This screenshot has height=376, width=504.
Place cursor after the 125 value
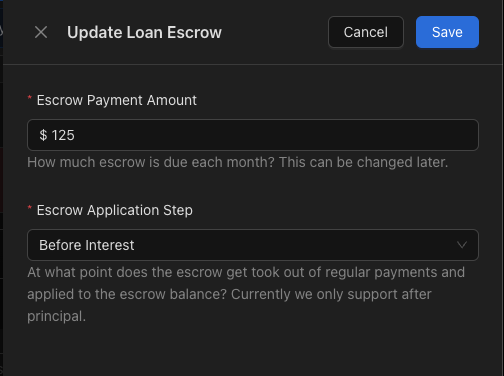pos(75,135)
